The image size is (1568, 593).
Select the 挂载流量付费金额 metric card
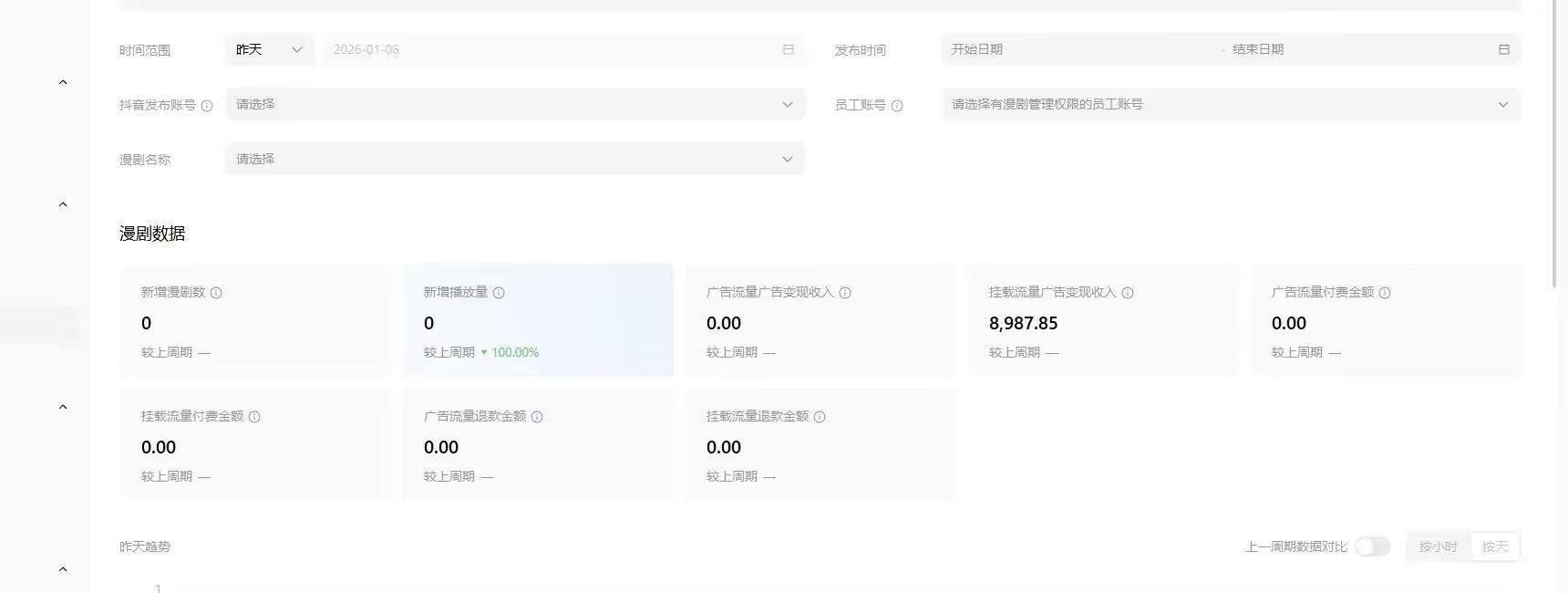[x=255, y=444]
